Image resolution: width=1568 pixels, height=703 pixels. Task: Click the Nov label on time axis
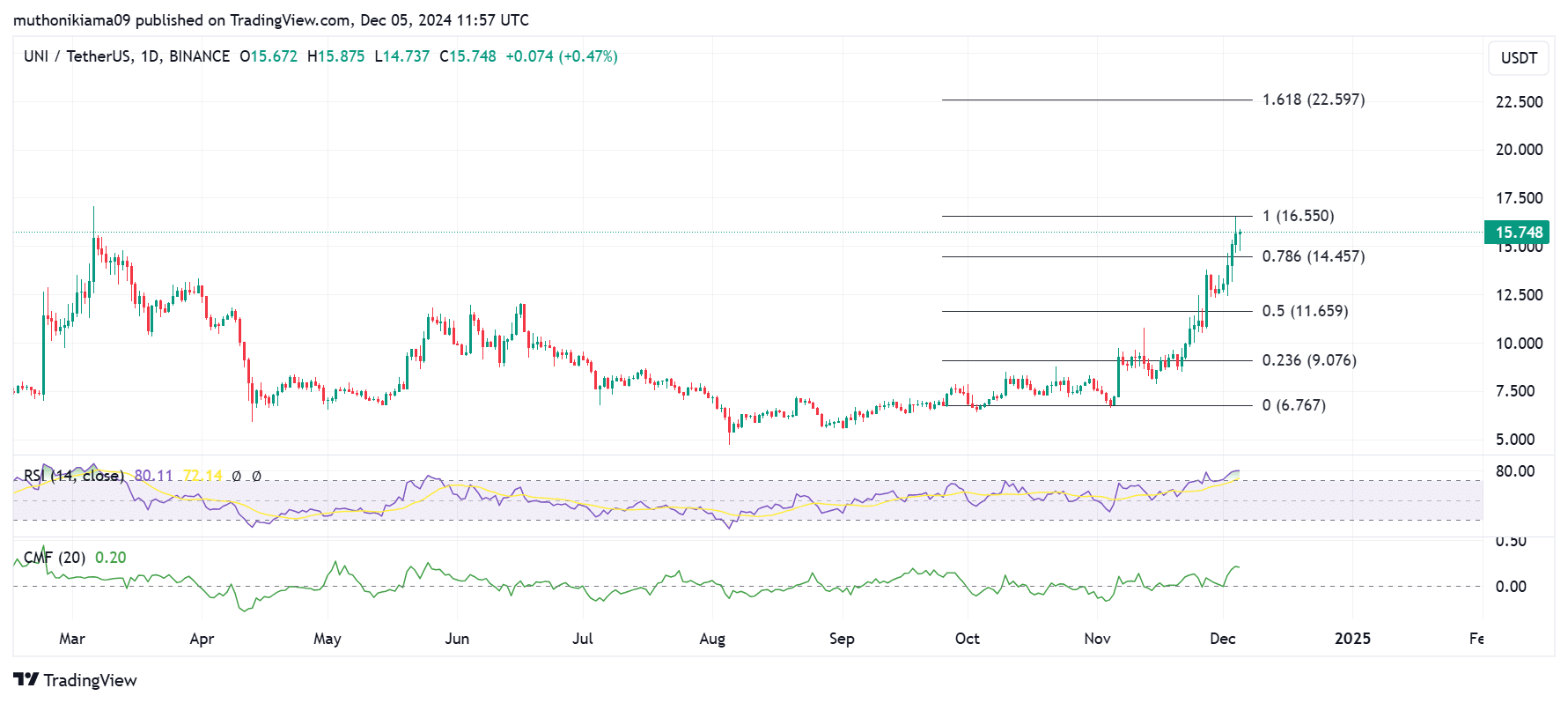coord(1097,639)
